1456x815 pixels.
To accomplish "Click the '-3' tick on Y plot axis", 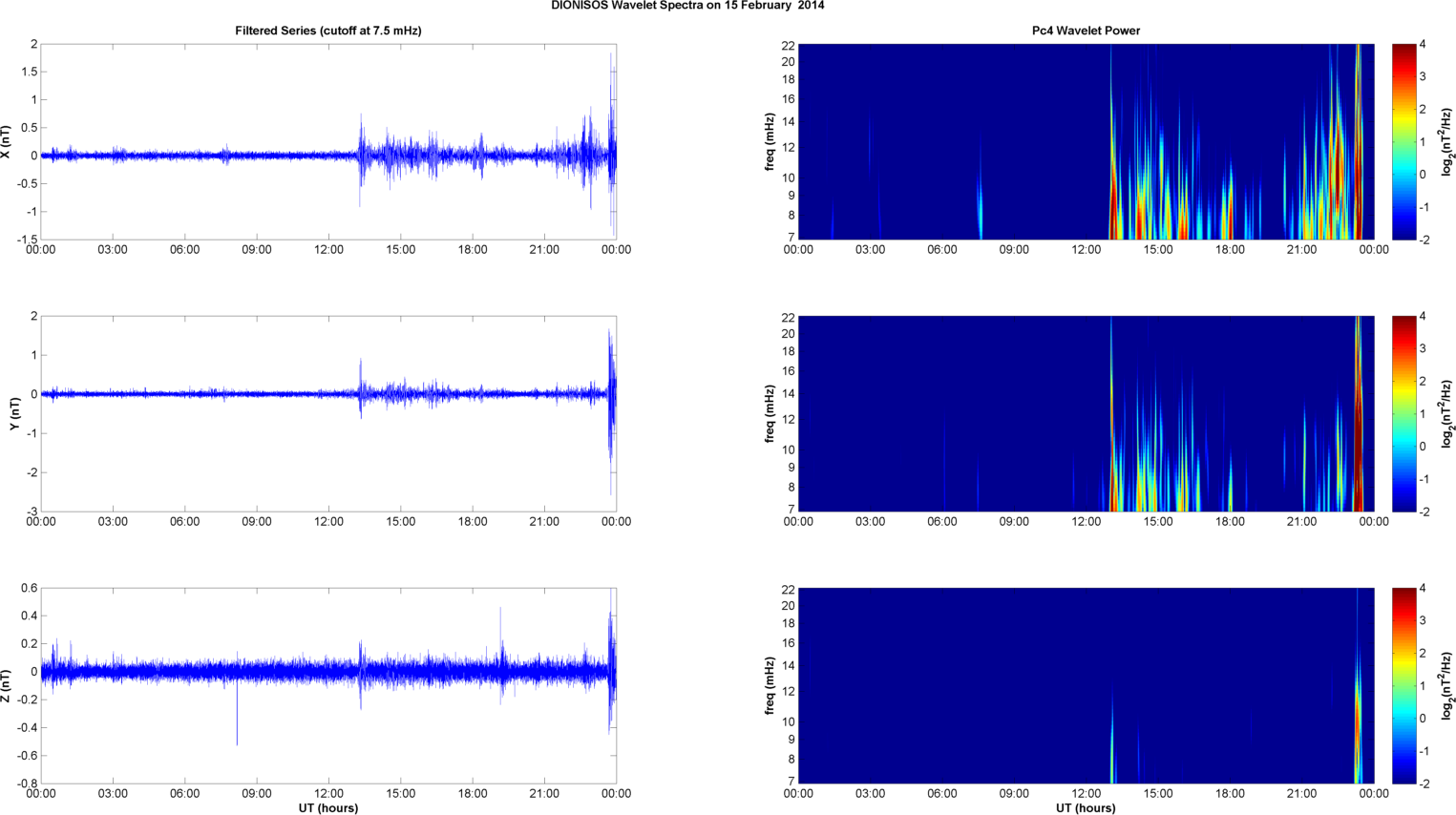I will pyautogui.click(x=32, y=512).
